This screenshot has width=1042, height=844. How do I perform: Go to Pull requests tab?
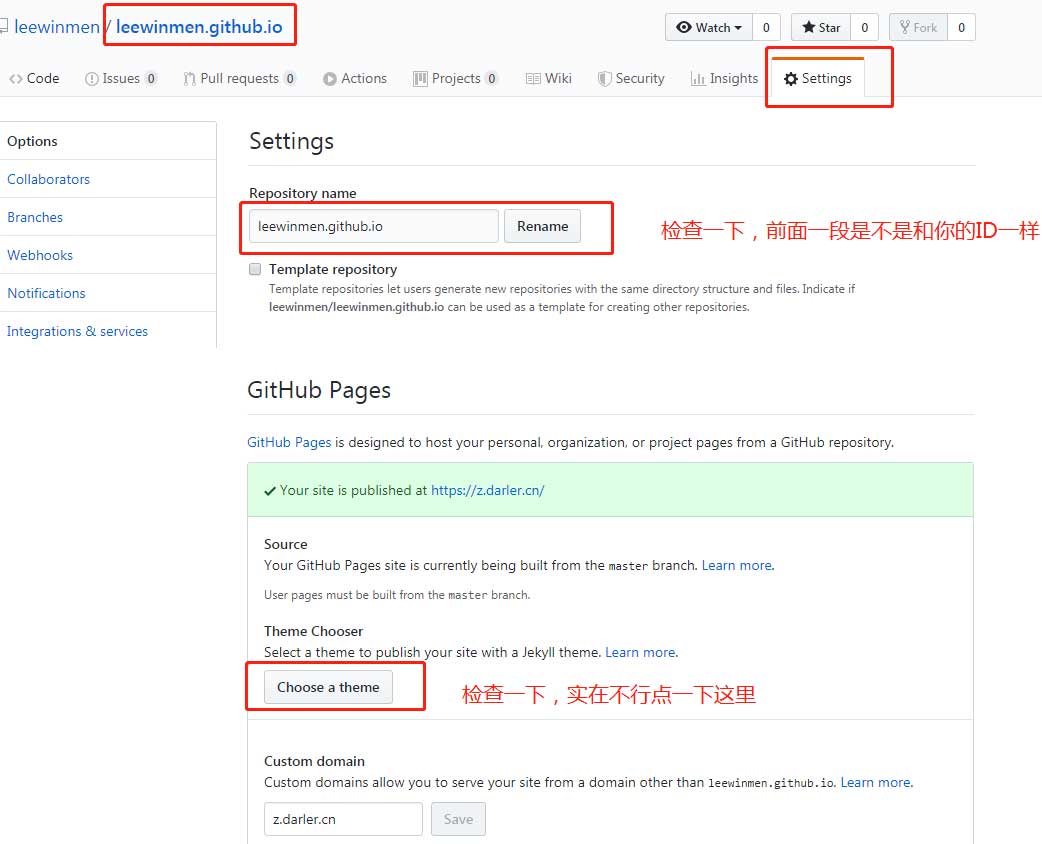point(239,78)
